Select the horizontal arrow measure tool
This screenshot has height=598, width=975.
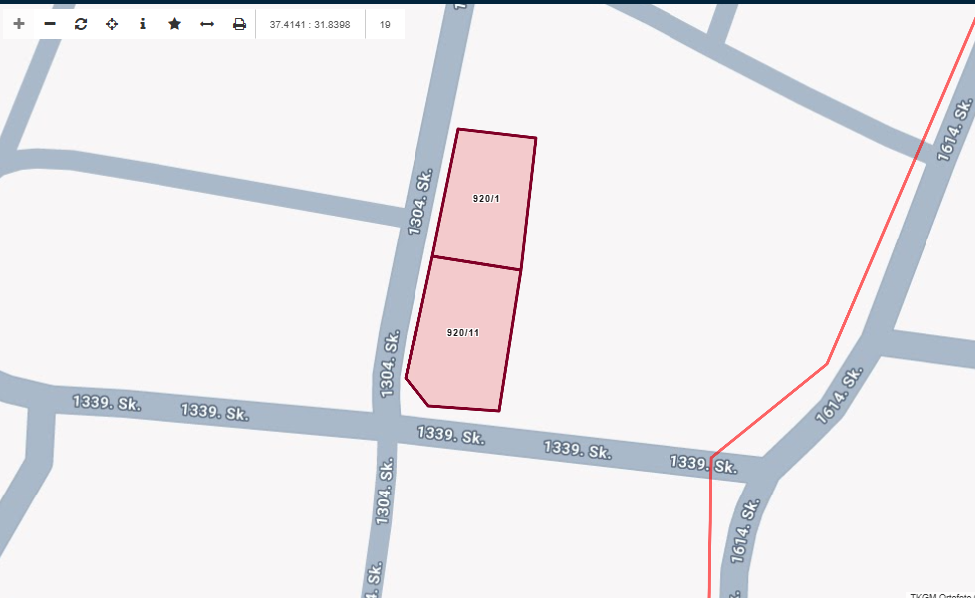click(207, 24)
